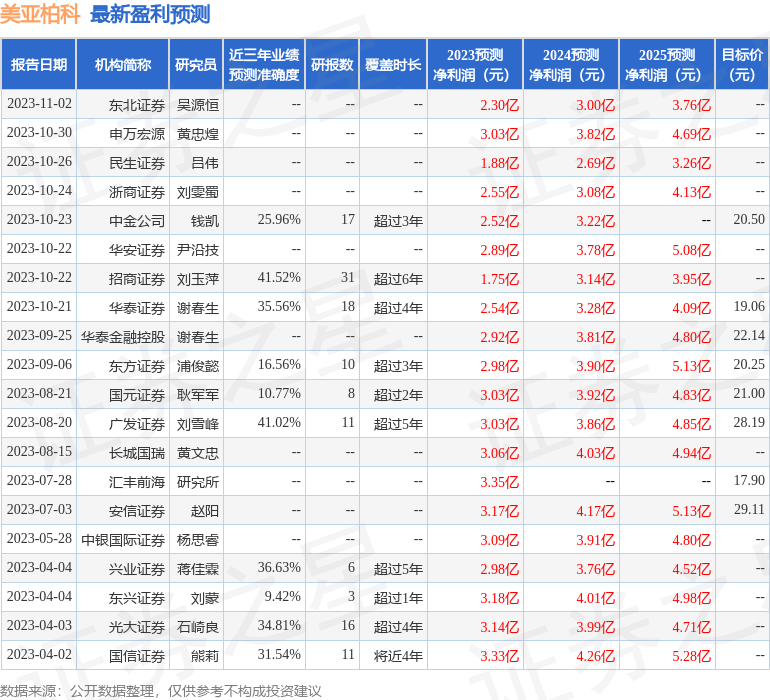Click the 36.63% accuracy value
Image resolution: width=770 pixels, height=700 pixels.
pyautogui.click(x=279, y=567)
